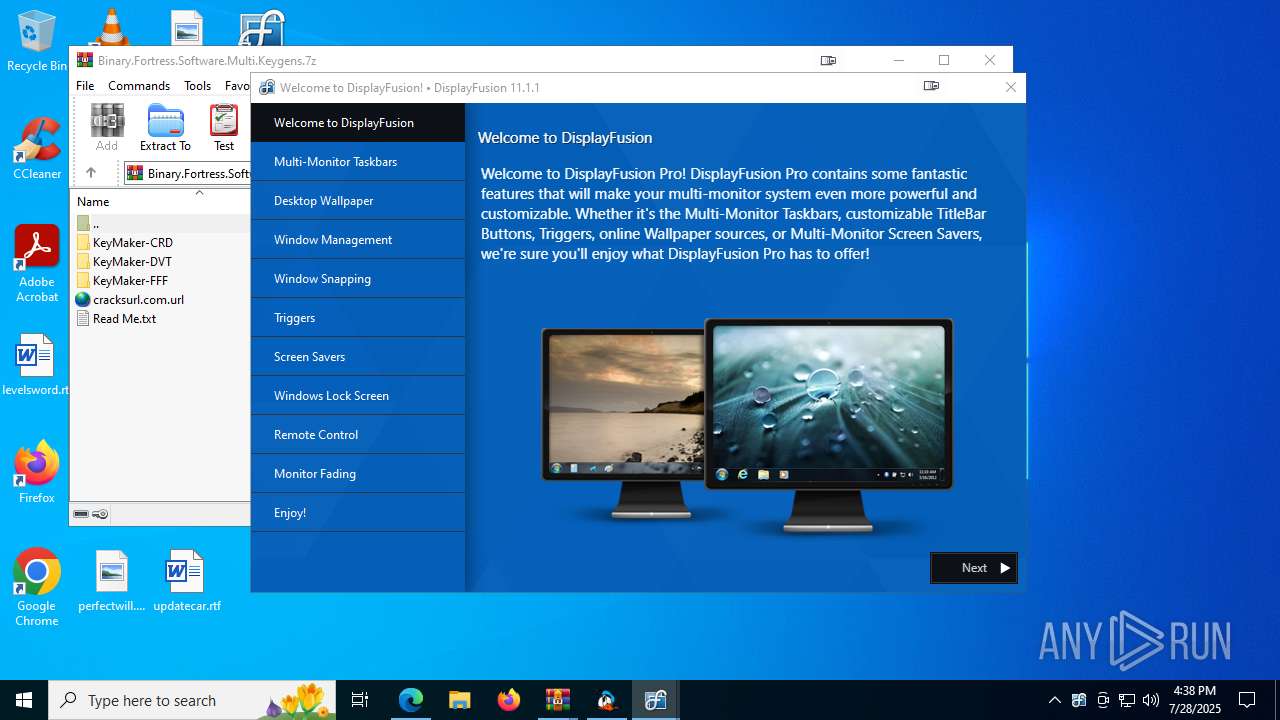Click taskbar search box
The height and width of the screenshot is (720, 1280).
(193, 700)
